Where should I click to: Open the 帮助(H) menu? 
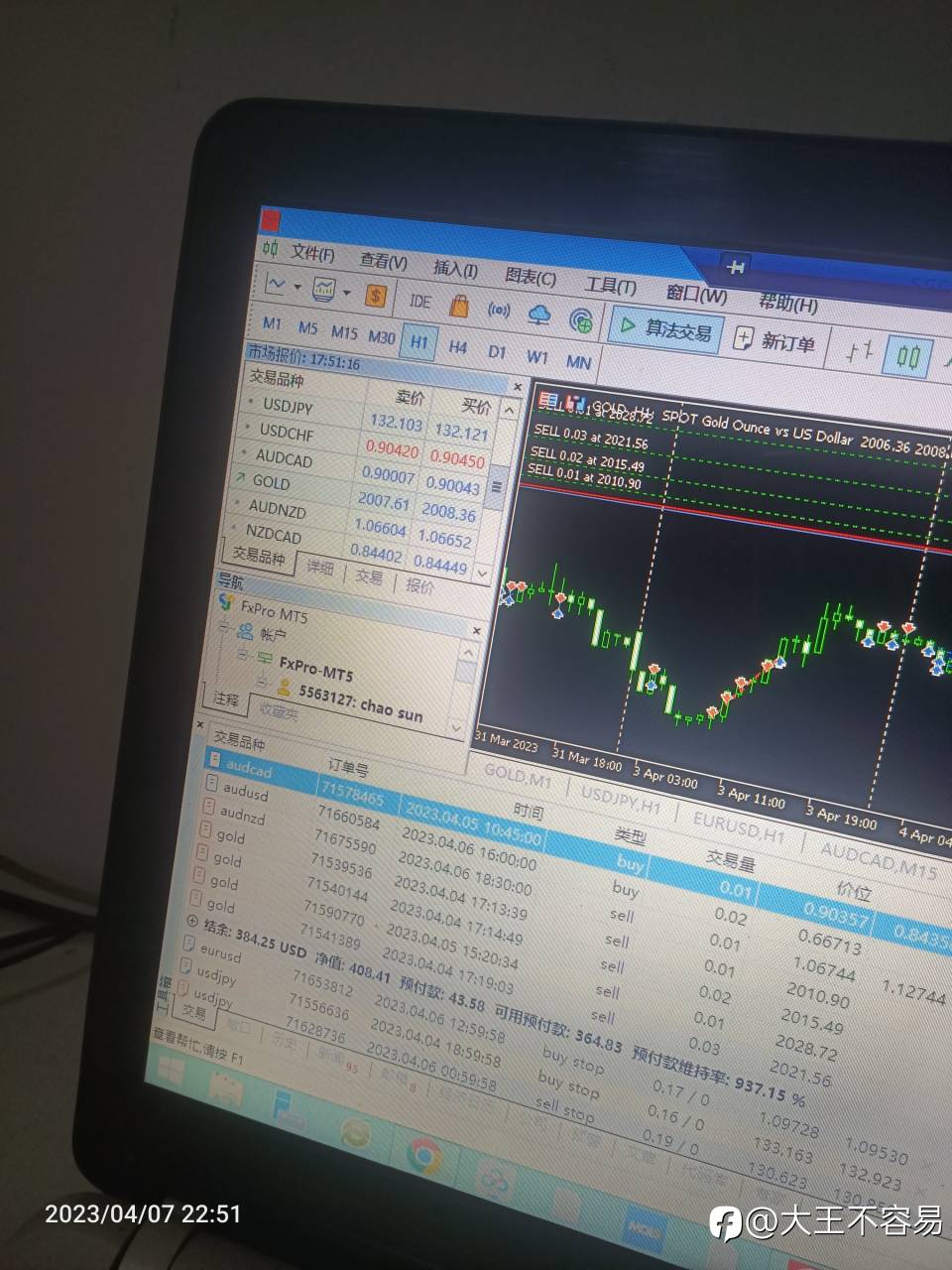click(x=787, y=303)
